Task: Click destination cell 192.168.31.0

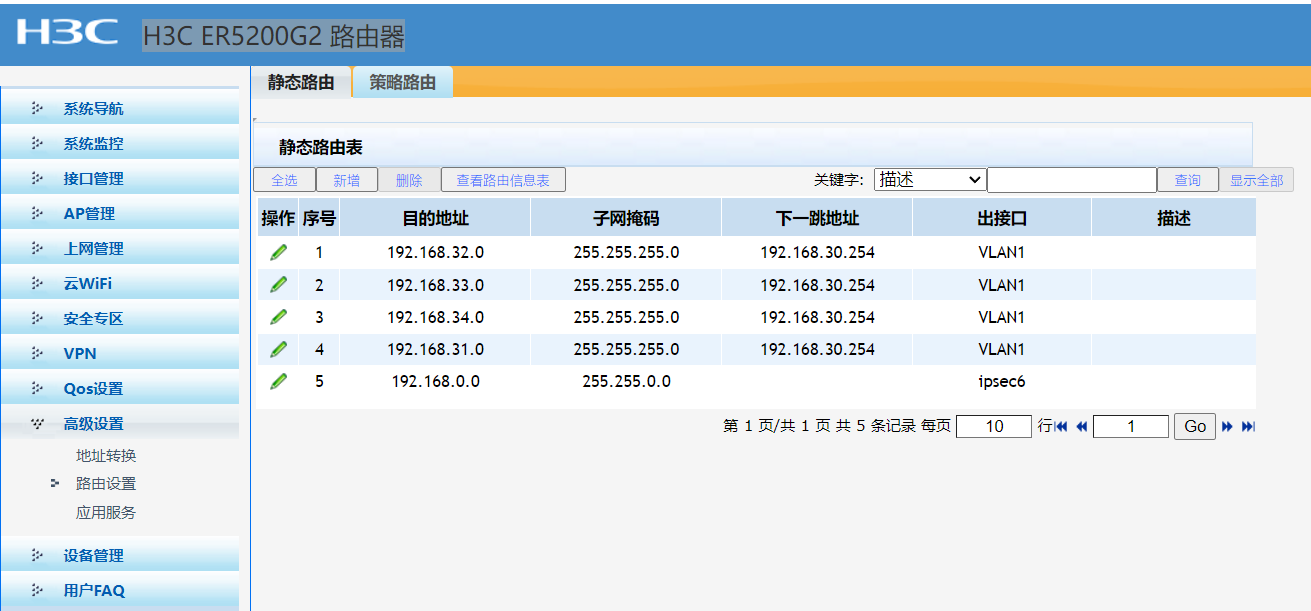Action: click(x=435, y=349)
